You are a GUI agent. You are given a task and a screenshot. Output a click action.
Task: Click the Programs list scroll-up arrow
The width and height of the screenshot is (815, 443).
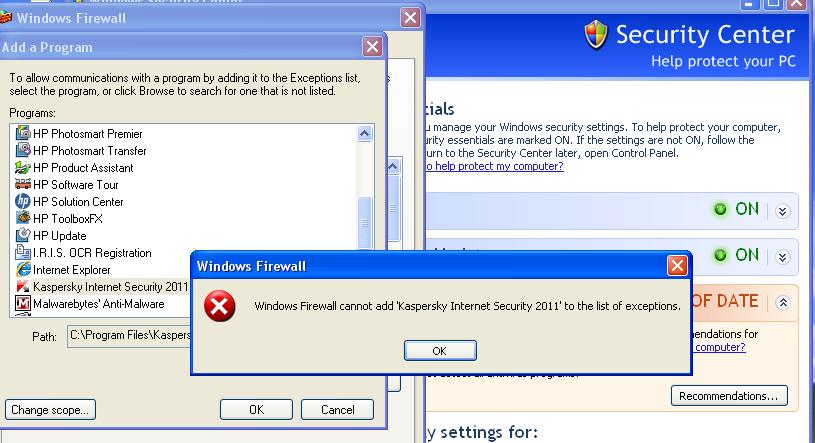coord(365,134)
